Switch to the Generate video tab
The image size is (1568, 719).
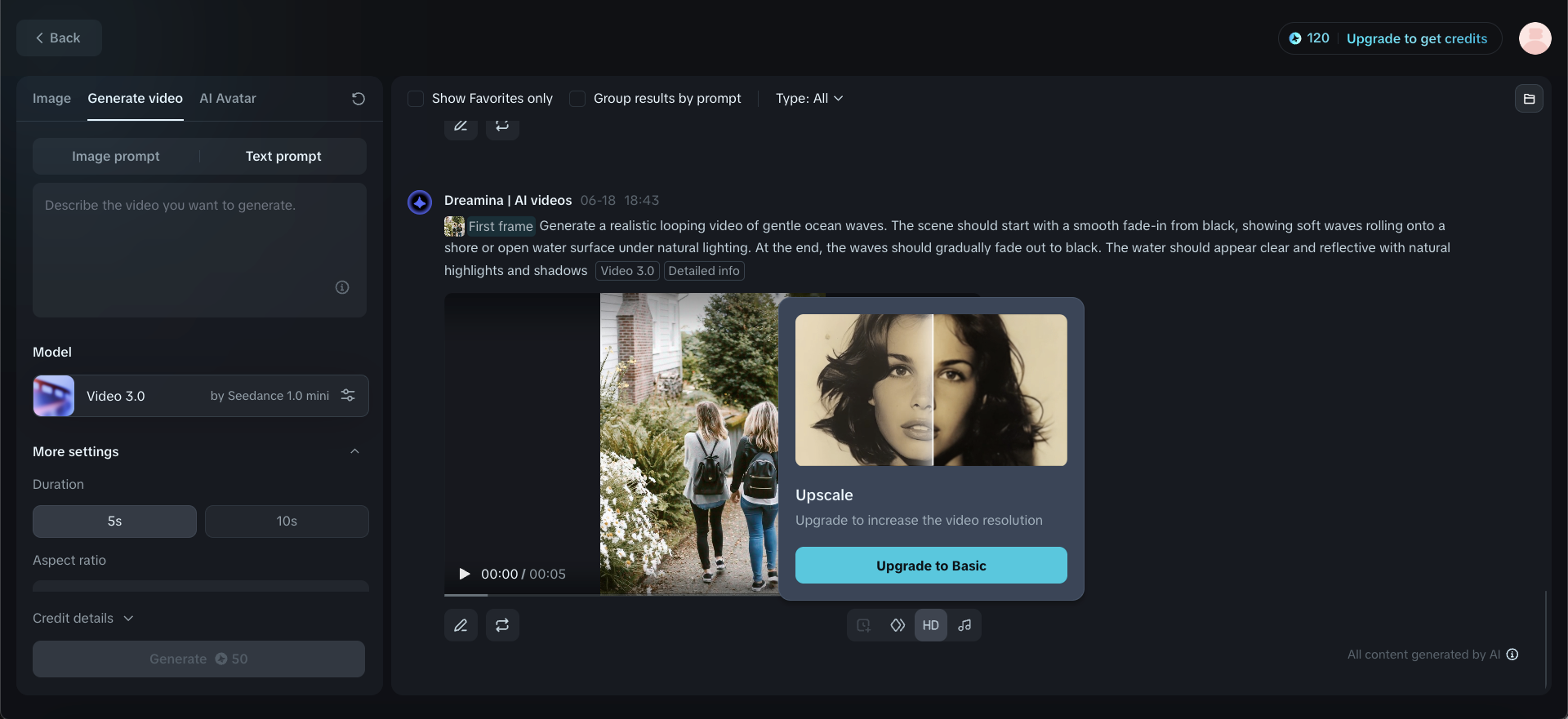pos(135,98)
